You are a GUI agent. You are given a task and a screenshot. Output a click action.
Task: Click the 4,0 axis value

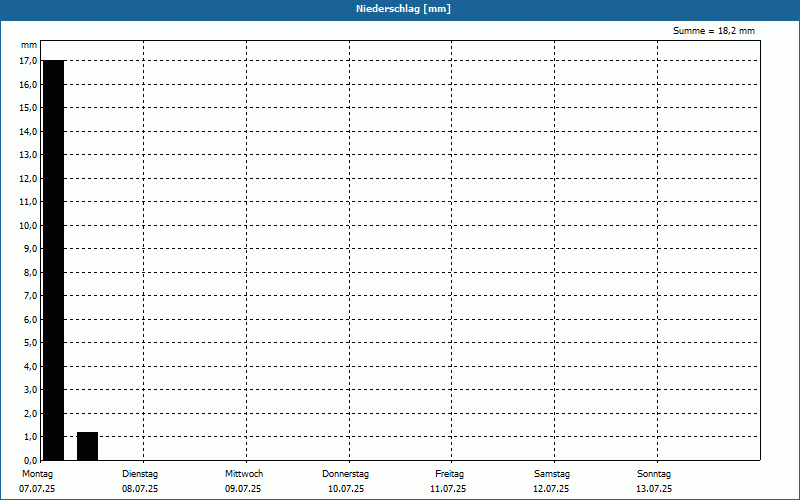[x=30, y=366]
